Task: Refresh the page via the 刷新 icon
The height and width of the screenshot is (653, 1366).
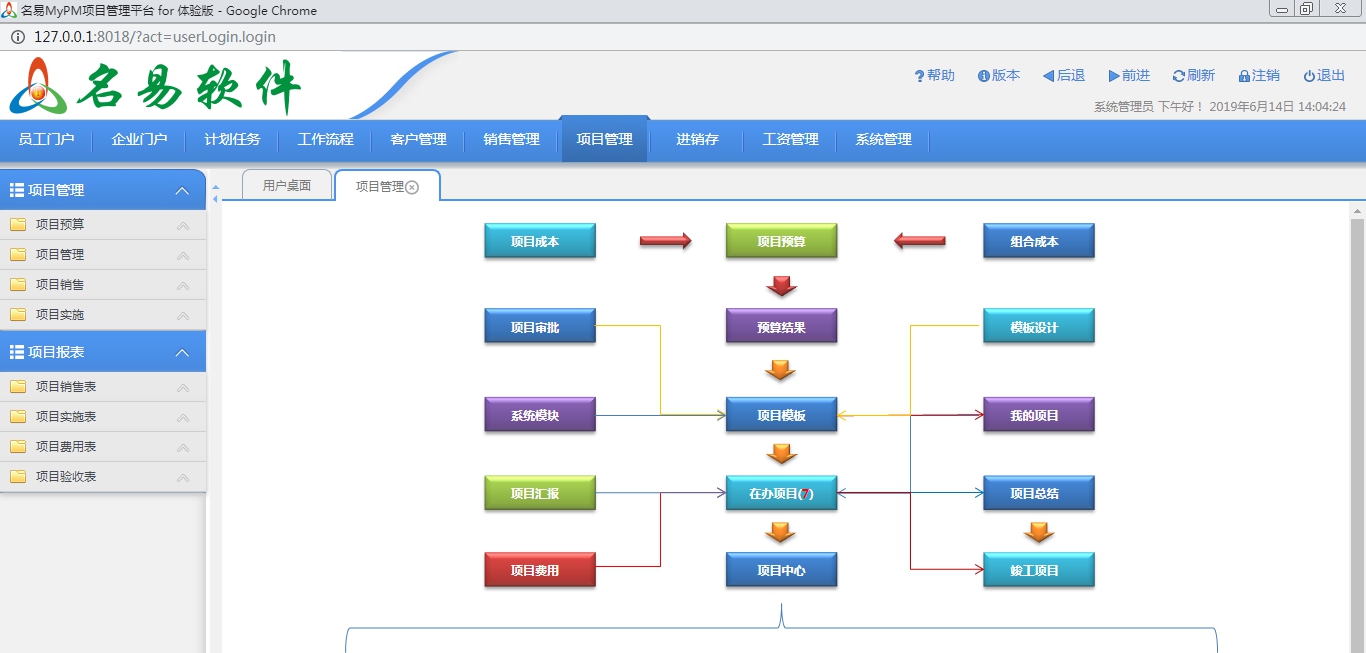Action: coord(1176,75)
